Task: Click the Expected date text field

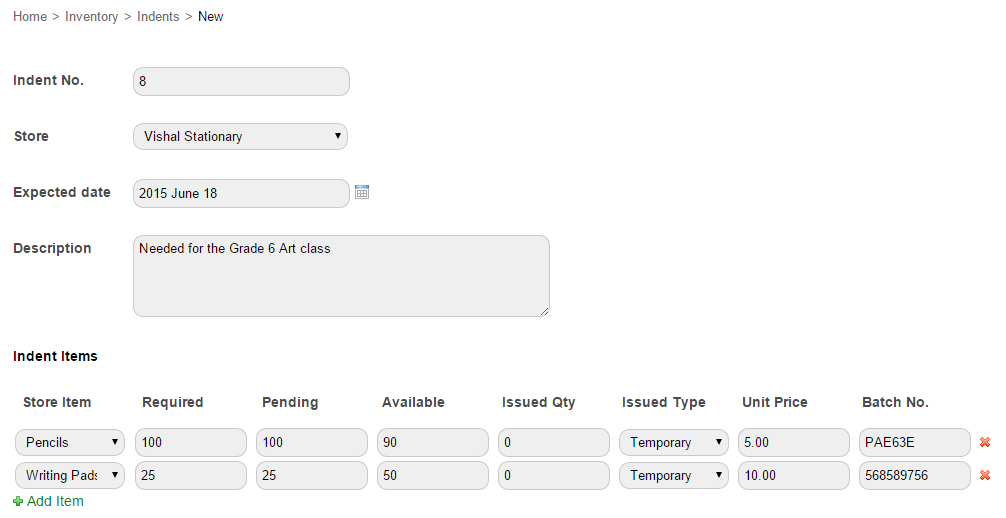Action: pos(241,193)
